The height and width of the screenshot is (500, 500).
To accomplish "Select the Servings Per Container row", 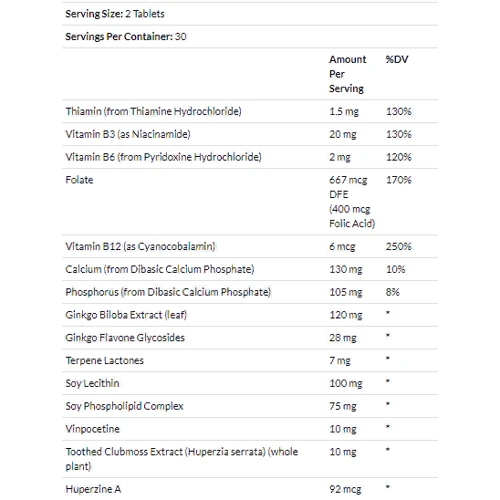I will pos(250,37).
